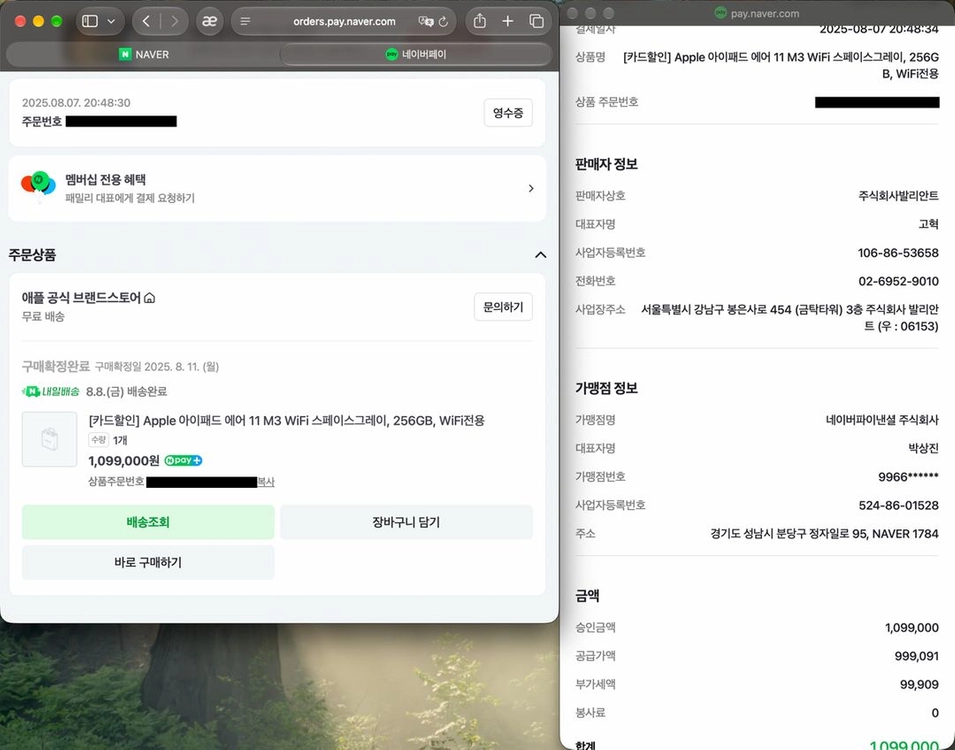Click the 내일배송 delivery badge
This screenshot has width=955, height=750.
click(51, 391)
